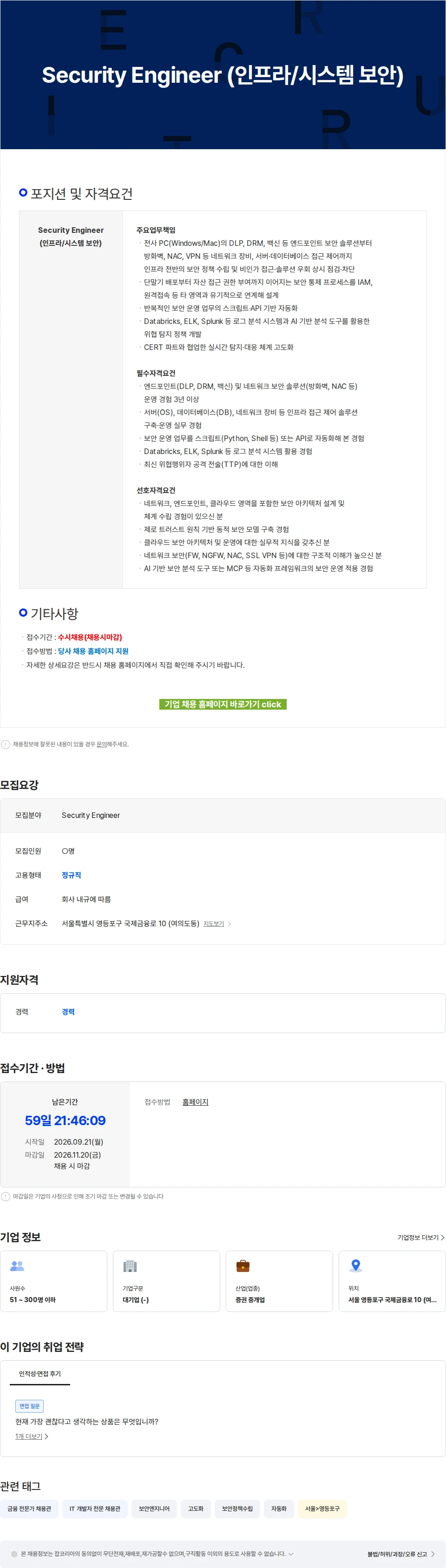446x1568 pixels.
Task: Open the 문의 link in notice
Action: click(102, 744)
